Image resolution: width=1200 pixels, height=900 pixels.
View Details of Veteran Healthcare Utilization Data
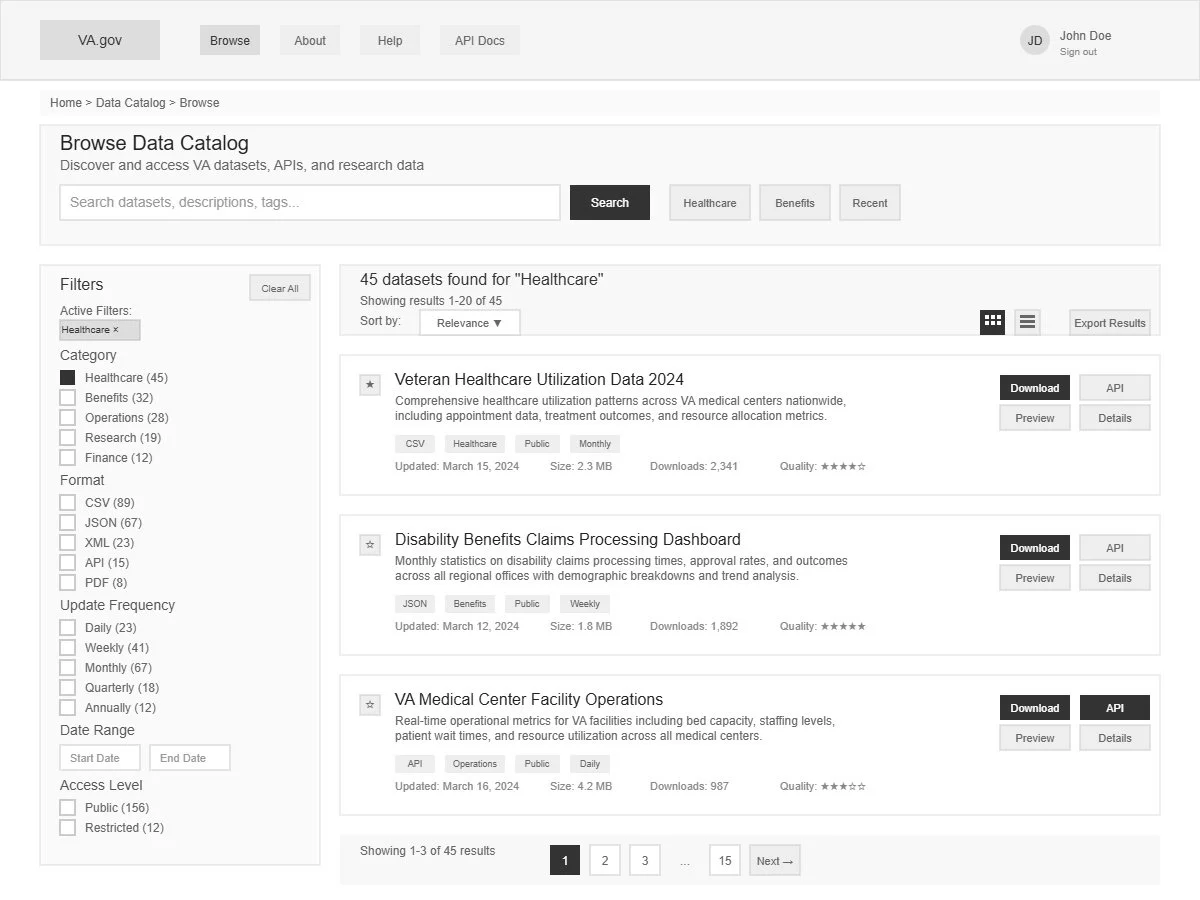point(1115,418)
